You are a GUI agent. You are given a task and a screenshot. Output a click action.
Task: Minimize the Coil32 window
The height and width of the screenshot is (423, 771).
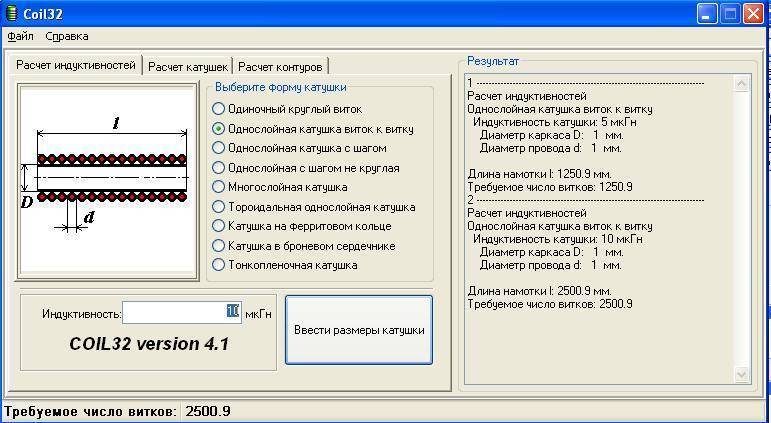(707, 14)
